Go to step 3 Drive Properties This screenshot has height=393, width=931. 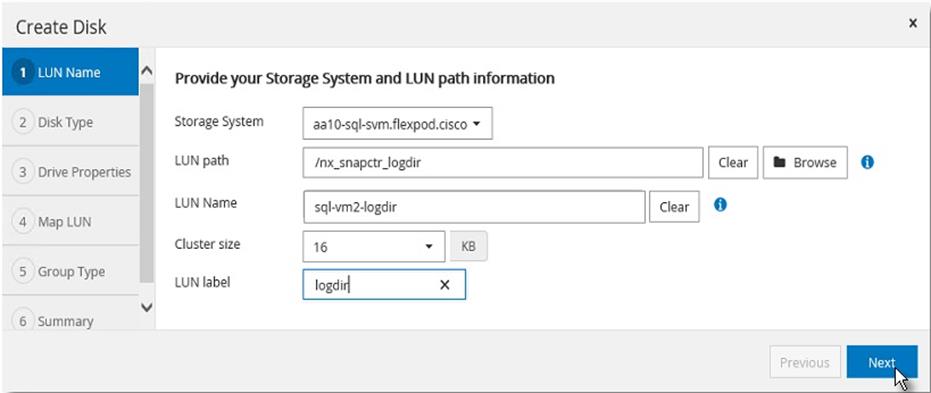[70, 172]
